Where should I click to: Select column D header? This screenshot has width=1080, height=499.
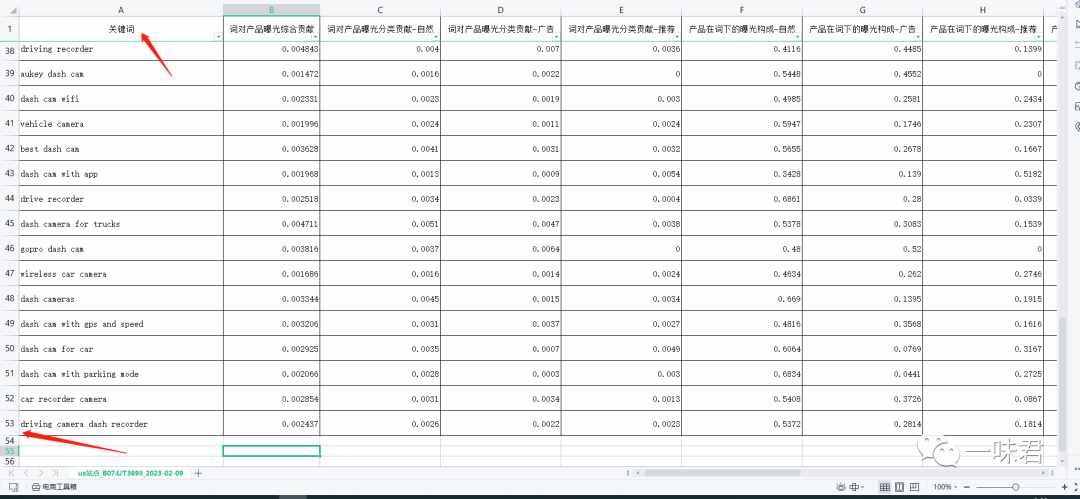(500, 10)
